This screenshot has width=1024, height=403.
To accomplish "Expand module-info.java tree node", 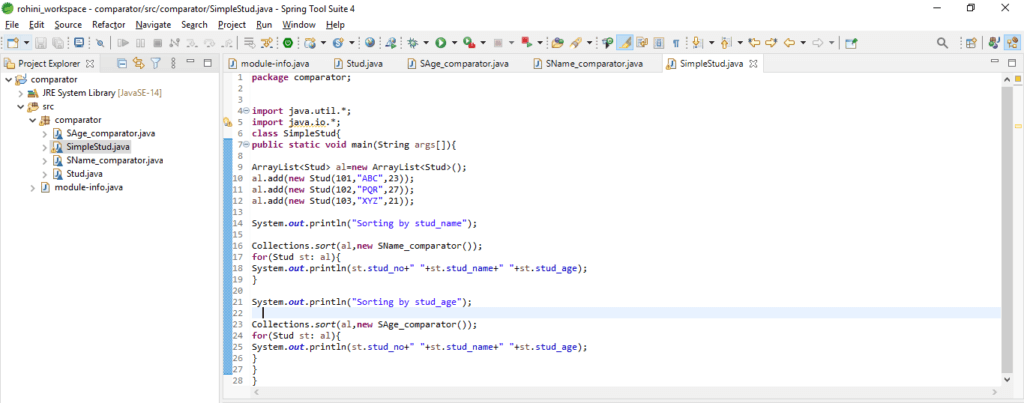I will coord(32,187).
